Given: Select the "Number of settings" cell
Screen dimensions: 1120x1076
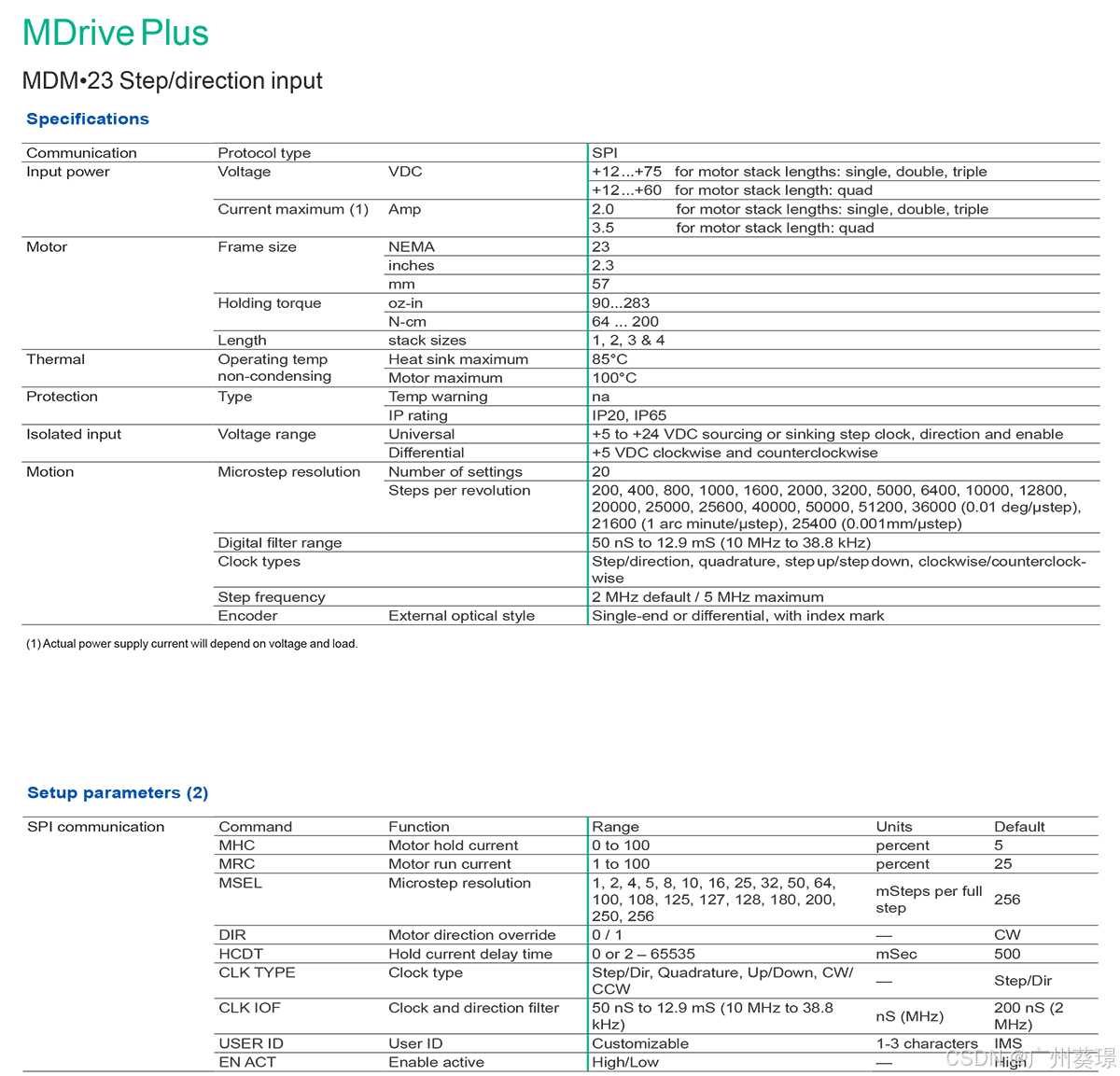Looking at the screenshot, I should pyautogui.click(x=455, y=472).
